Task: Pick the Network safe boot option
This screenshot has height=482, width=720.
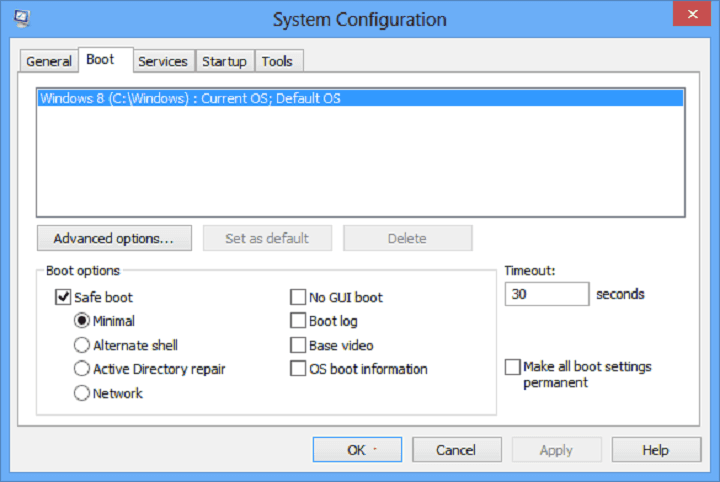Action: [82, 393]
